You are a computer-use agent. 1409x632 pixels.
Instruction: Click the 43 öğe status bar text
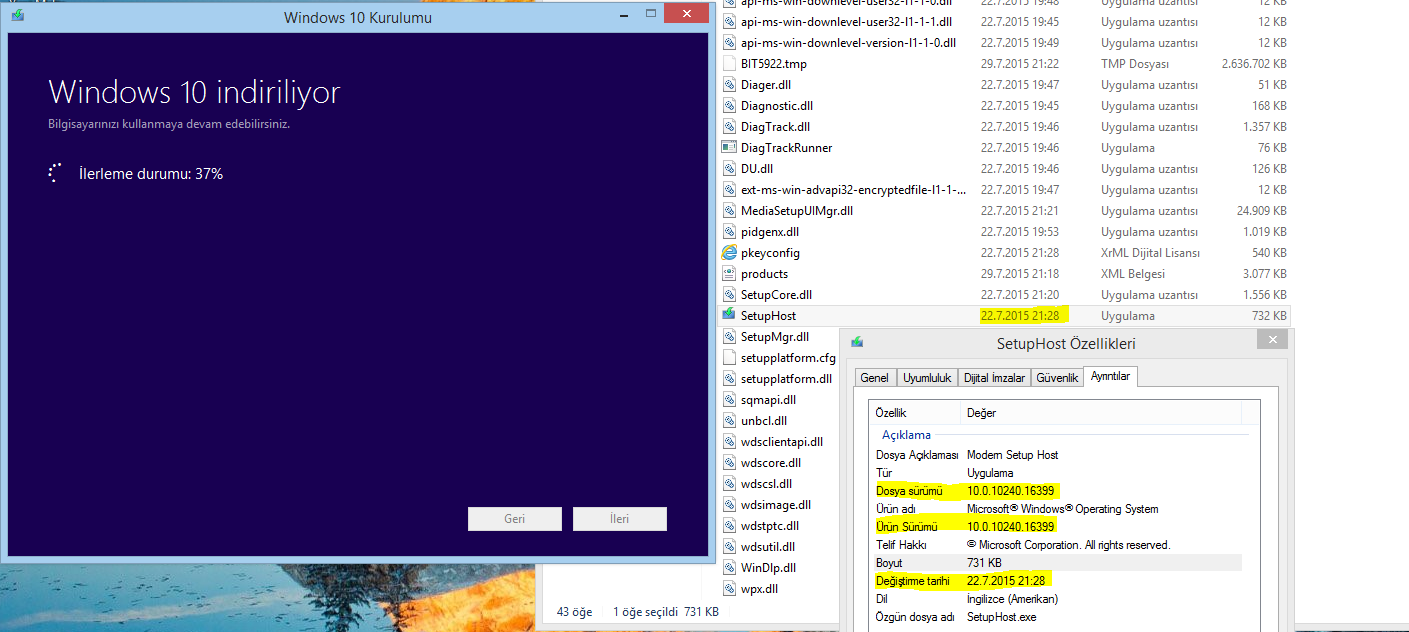tap(574, 611)
